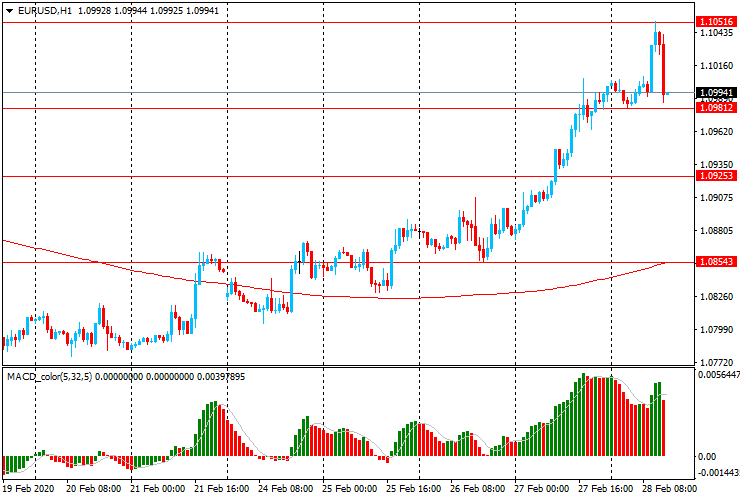
Task: Click the 27 Feb 00:00 time axis label
Action: pos(542,489)
